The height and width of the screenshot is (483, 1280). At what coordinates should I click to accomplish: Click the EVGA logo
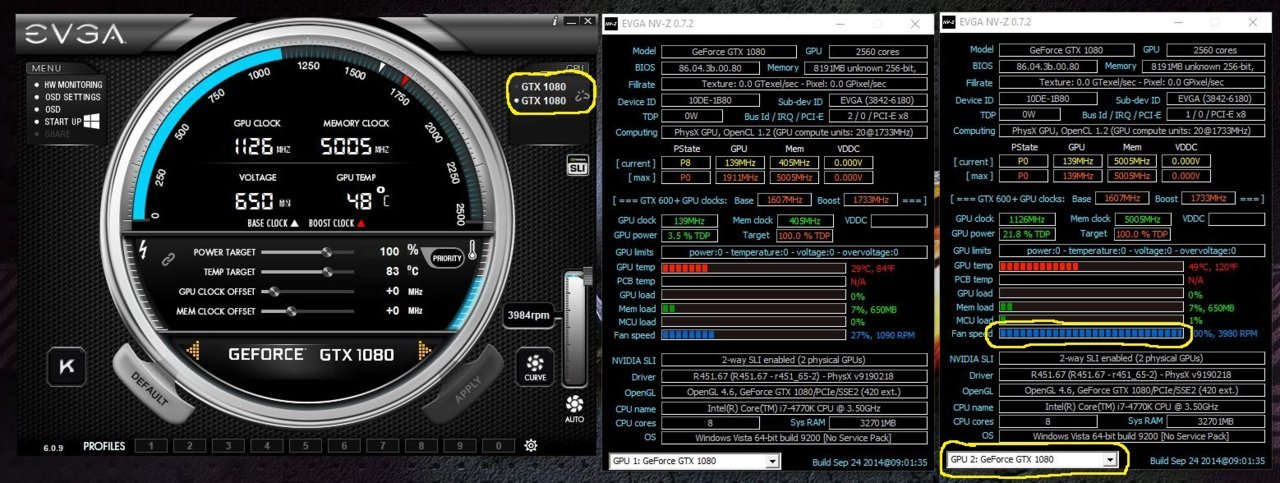(x=75, y=36)
